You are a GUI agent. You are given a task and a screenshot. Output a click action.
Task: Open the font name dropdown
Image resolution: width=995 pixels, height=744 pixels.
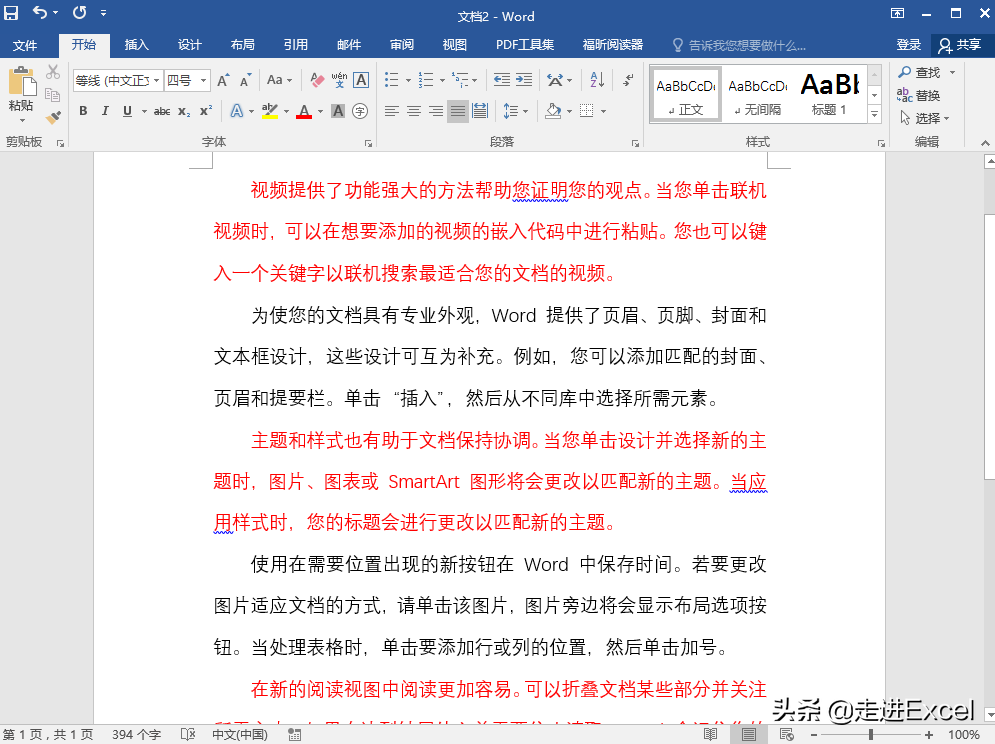(x=156, y=81)
